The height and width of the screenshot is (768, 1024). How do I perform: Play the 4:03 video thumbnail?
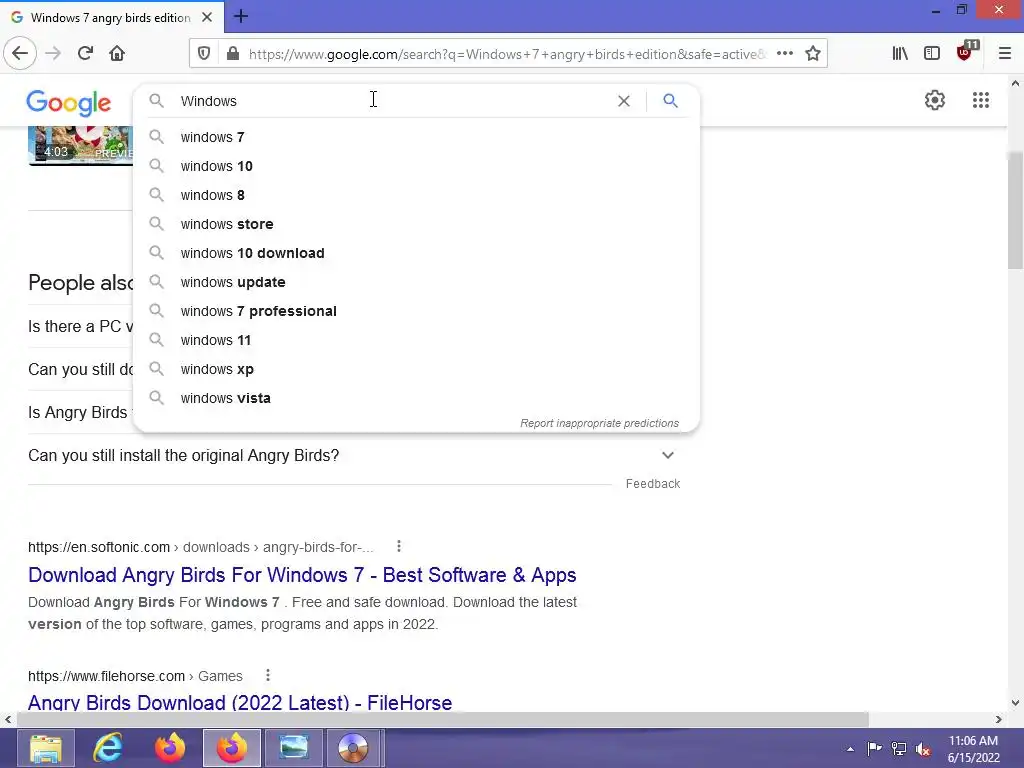point(80,145)
